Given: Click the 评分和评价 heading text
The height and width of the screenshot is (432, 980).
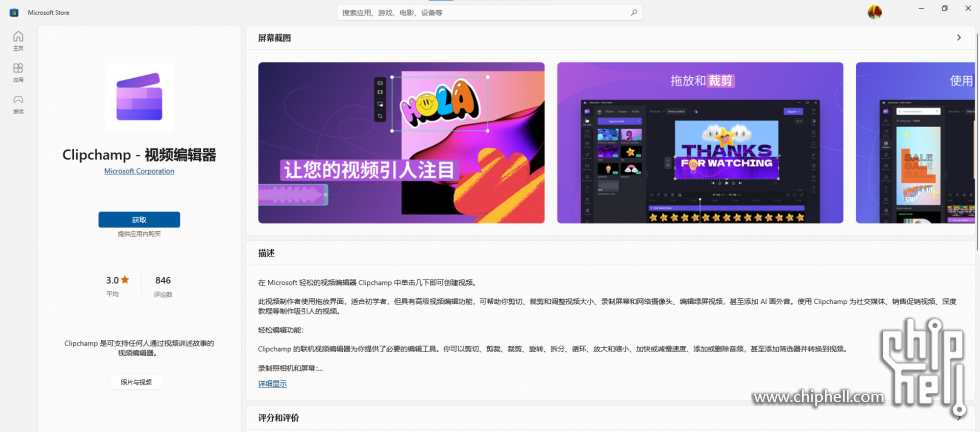Looking at the screenshot, I should [279, 417].
